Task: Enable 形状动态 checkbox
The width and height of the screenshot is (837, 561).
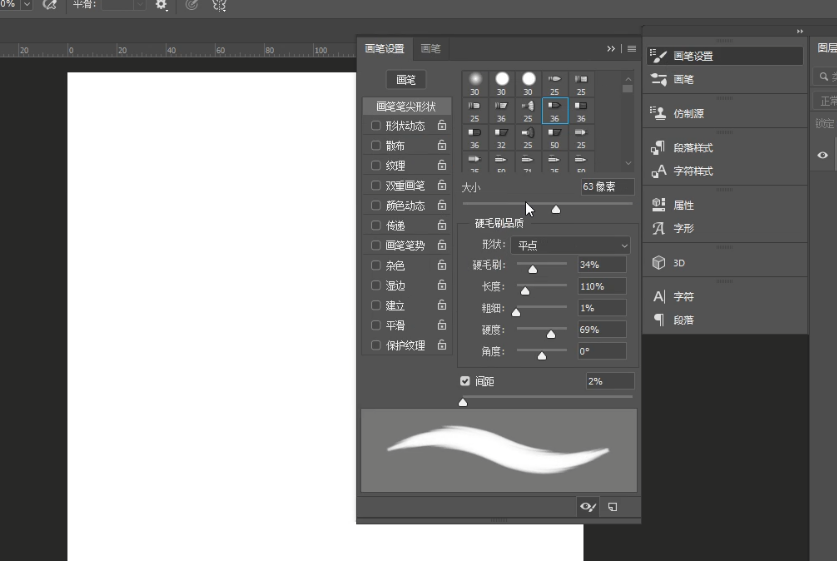Action: [x=376, y=125]
